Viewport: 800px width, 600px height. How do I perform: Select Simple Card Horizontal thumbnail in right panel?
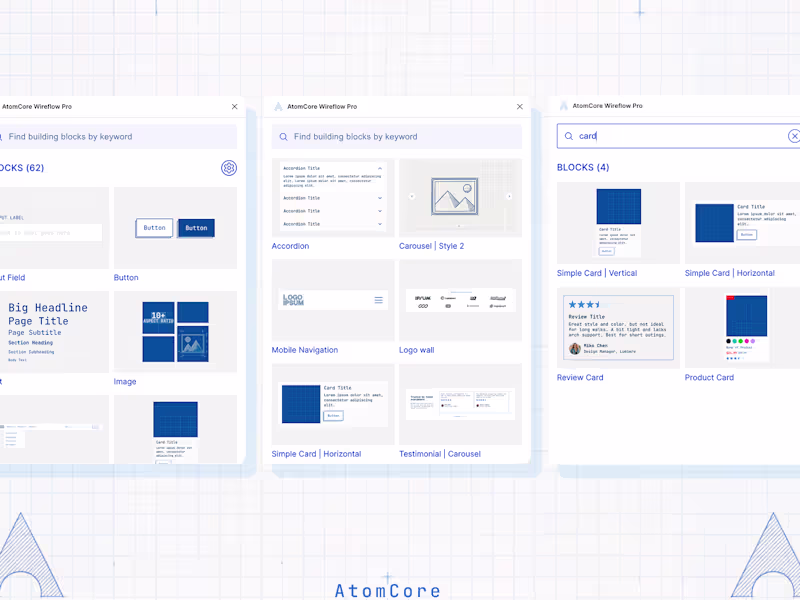pos(742,223)
